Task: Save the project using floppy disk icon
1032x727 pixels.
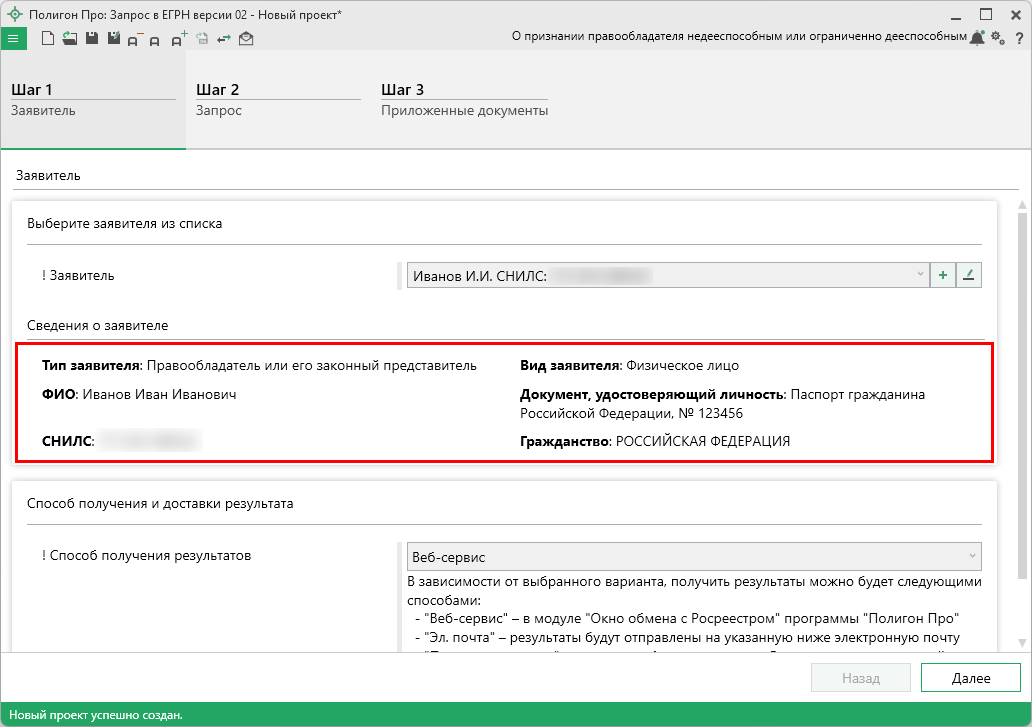Action: pos(91,39)
